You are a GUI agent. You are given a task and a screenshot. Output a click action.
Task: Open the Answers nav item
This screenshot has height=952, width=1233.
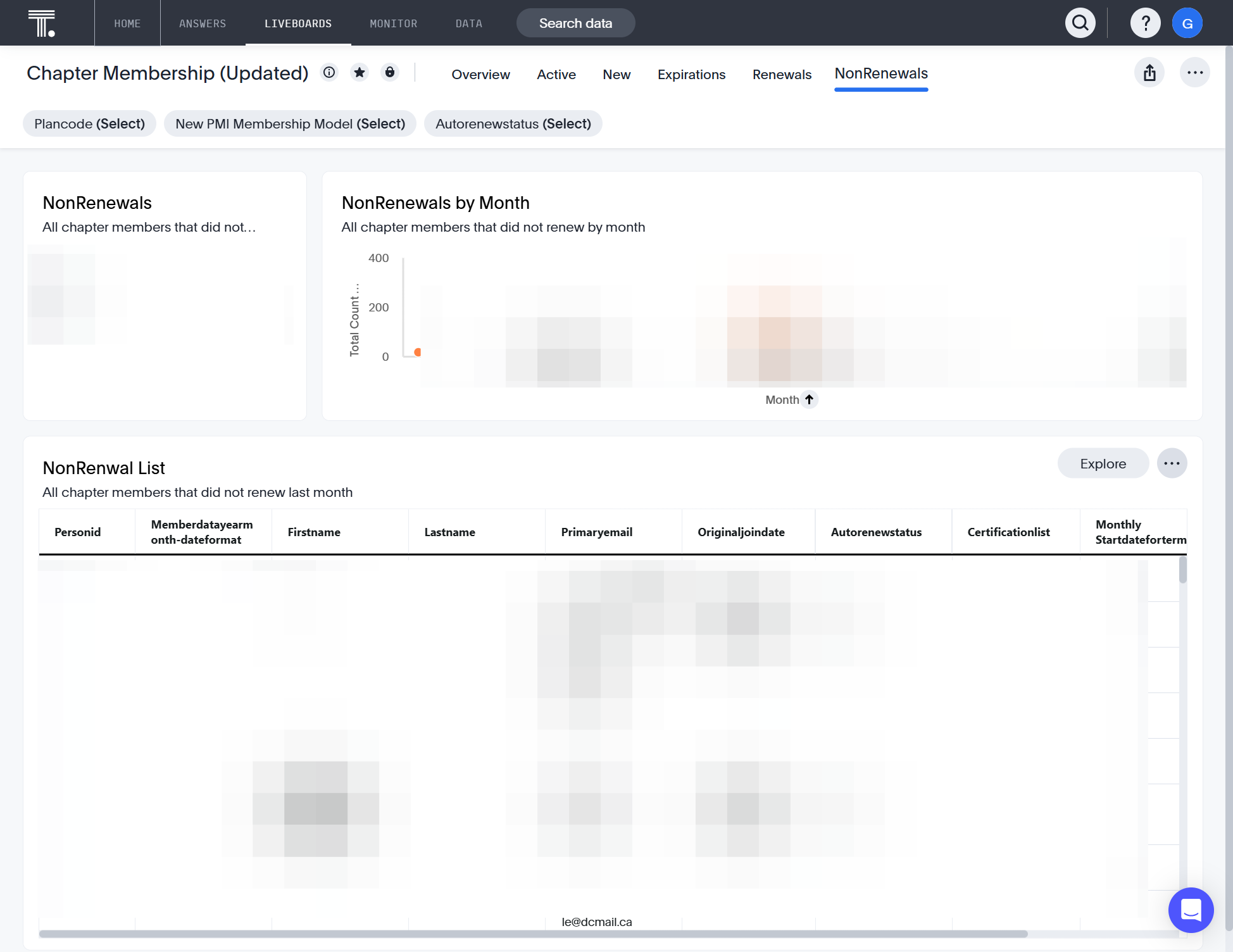click(203, 23)
